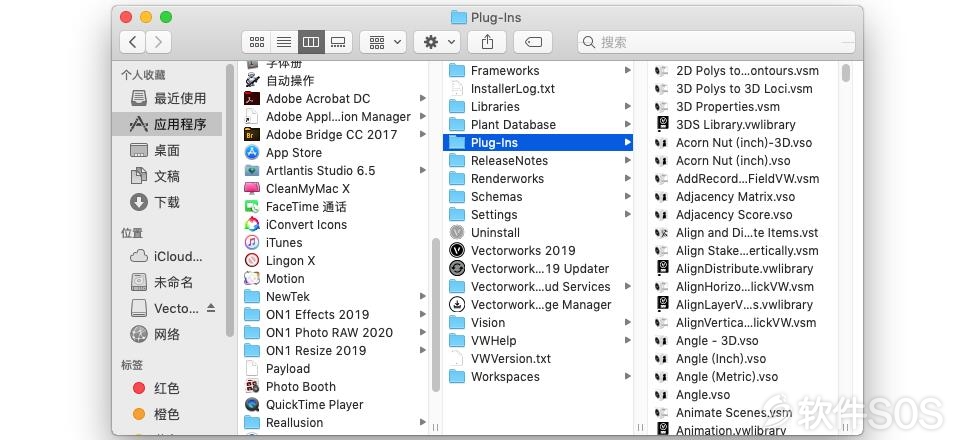Click the Vectorworks 2019 Updater icon
Screen dimensions: 958x440
457,268
